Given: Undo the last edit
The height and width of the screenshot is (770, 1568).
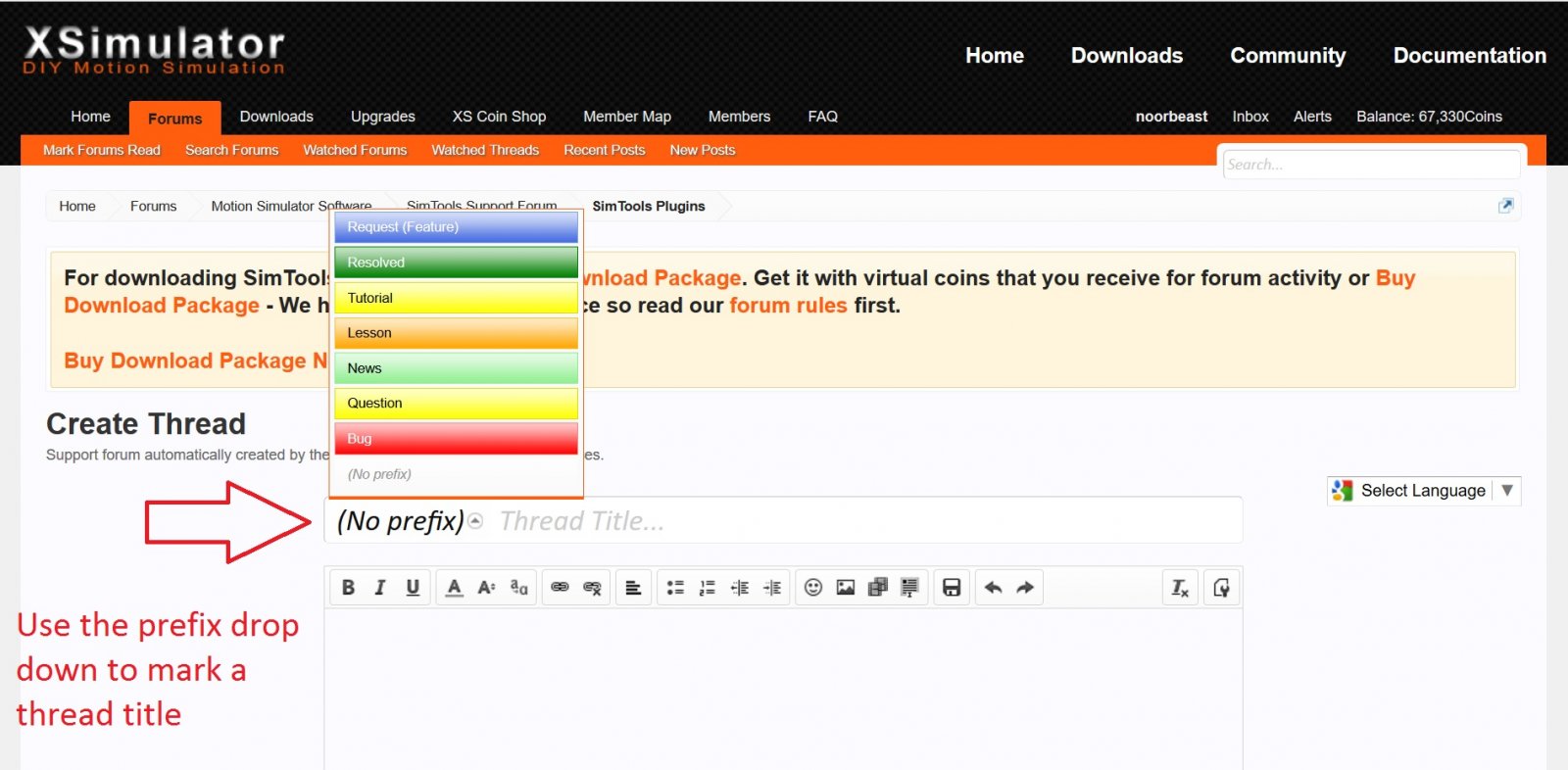Looking at the screenshot, I should point(993,588).
